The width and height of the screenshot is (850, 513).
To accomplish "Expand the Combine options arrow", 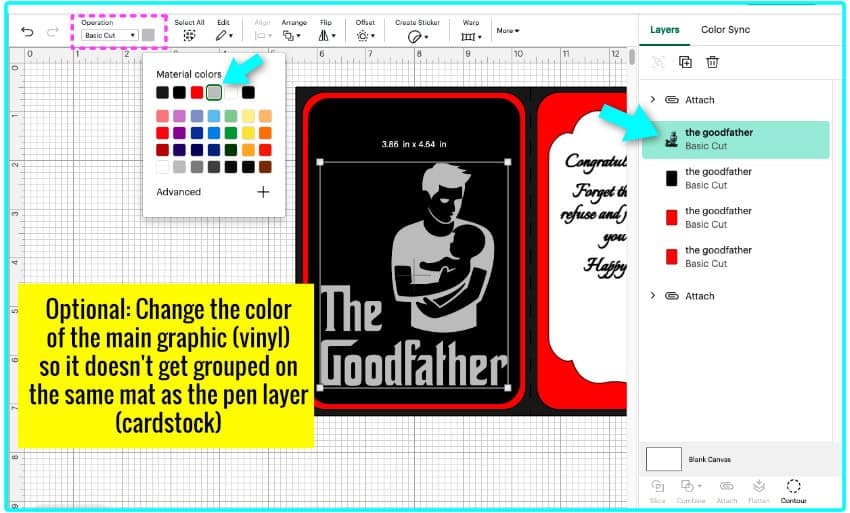I will (x=700, y=486).
